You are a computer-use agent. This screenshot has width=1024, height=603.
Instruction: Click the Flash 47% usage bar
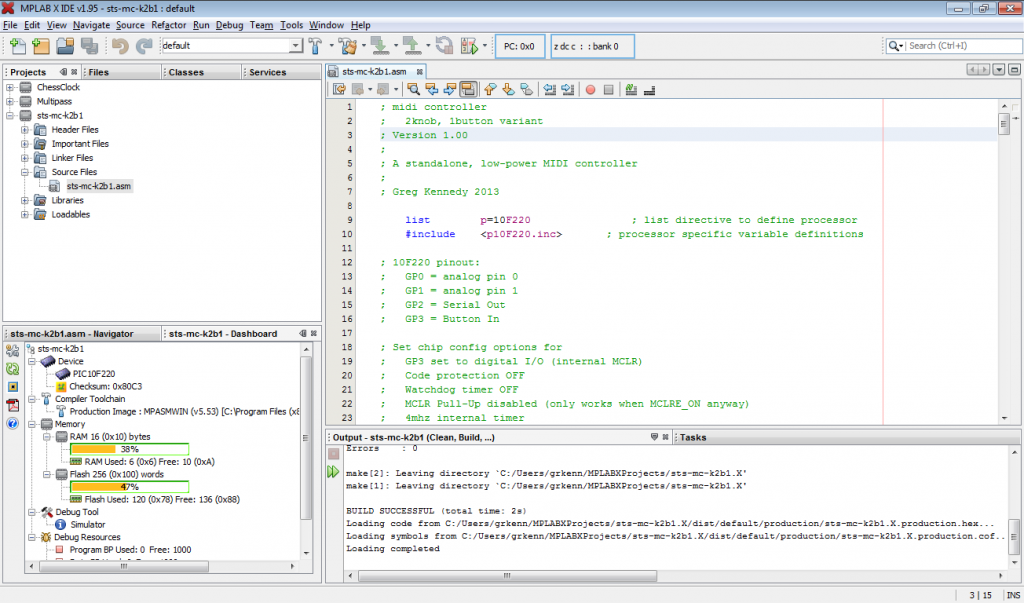pyautogui.click(x=129, y=487)
